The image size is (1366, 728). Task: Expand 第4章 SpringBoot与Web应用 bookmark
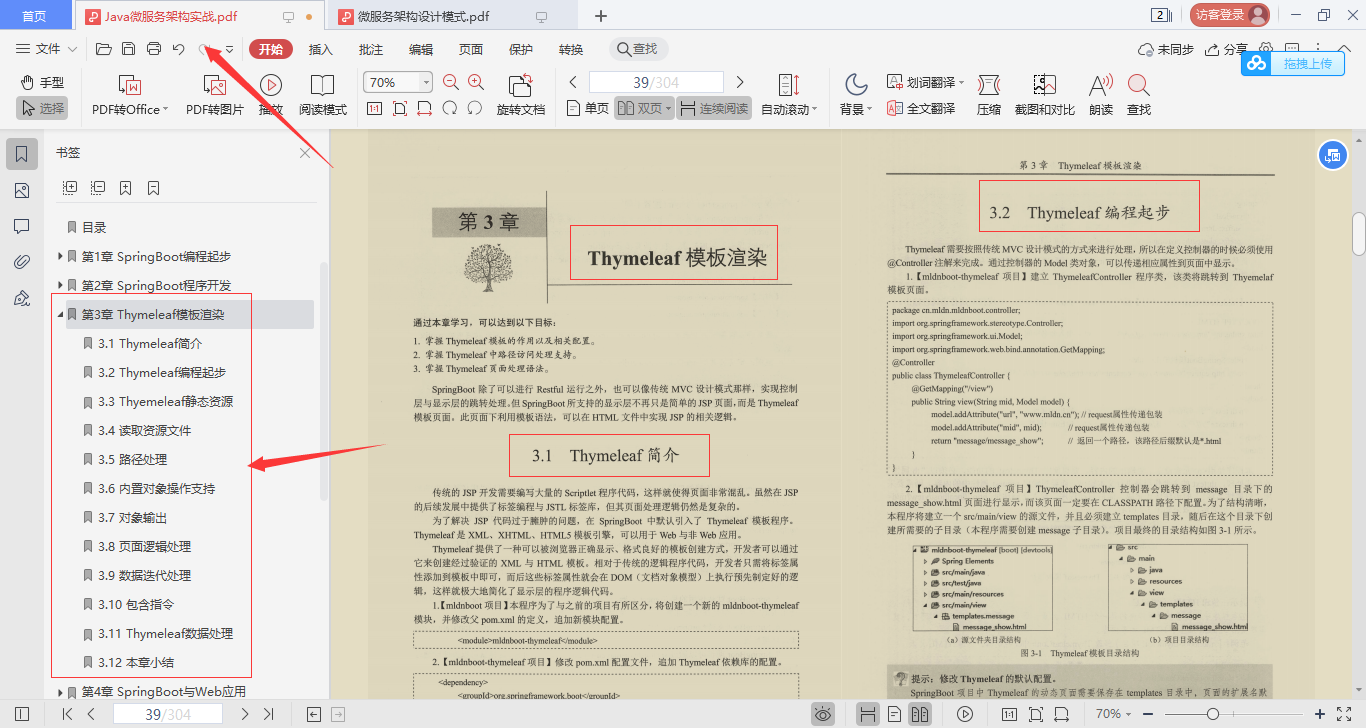coord(61,692)
